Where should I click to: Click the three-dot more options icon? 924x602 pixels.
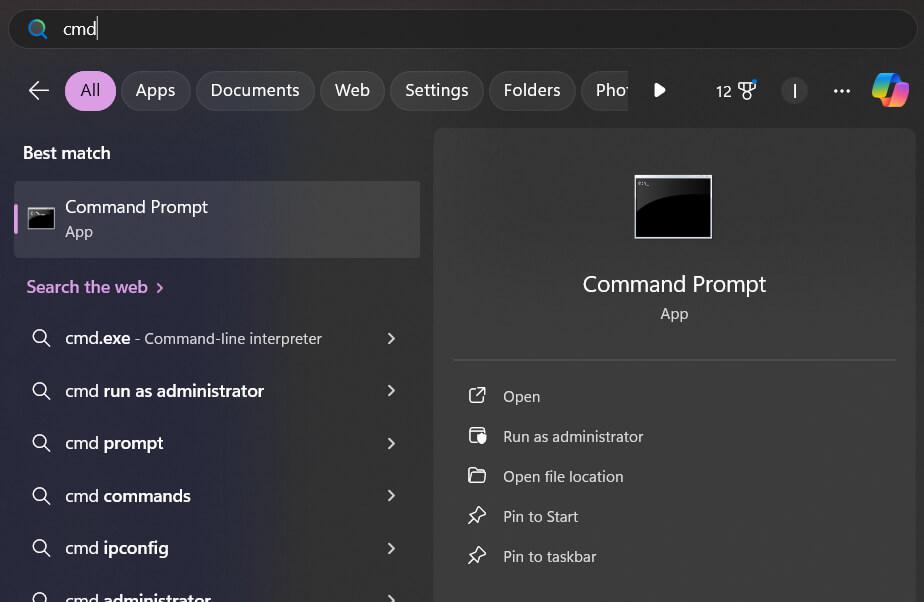[842, 91]
